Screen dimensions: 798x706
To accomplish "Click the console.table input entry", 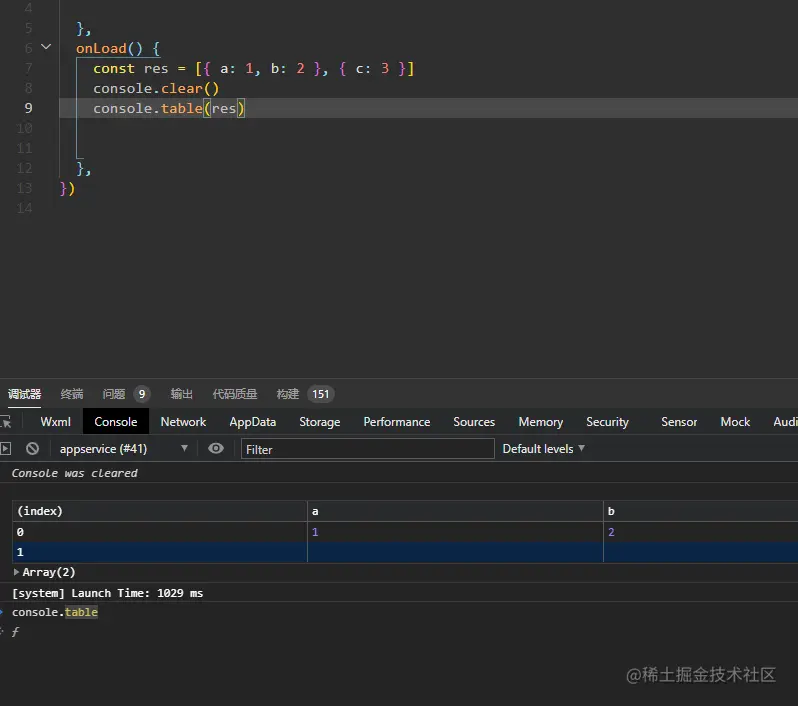I will [54, 612].
